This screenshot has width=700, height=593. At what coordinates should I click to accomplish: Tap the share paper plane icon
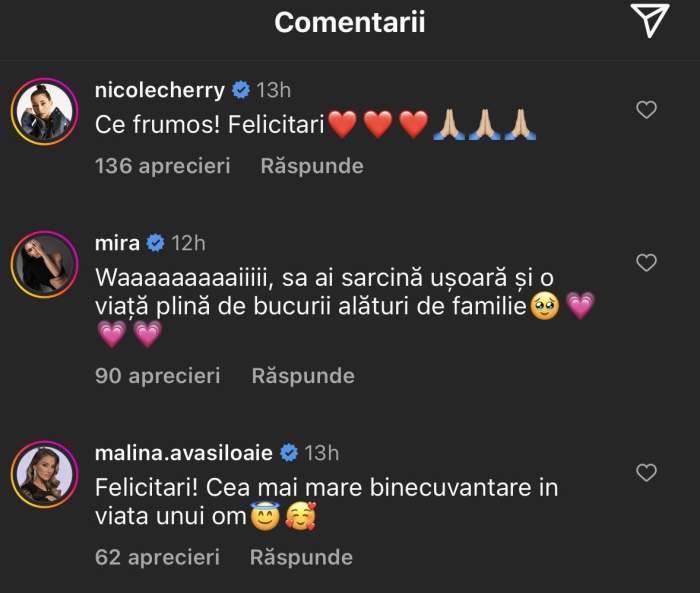(649, 20)
